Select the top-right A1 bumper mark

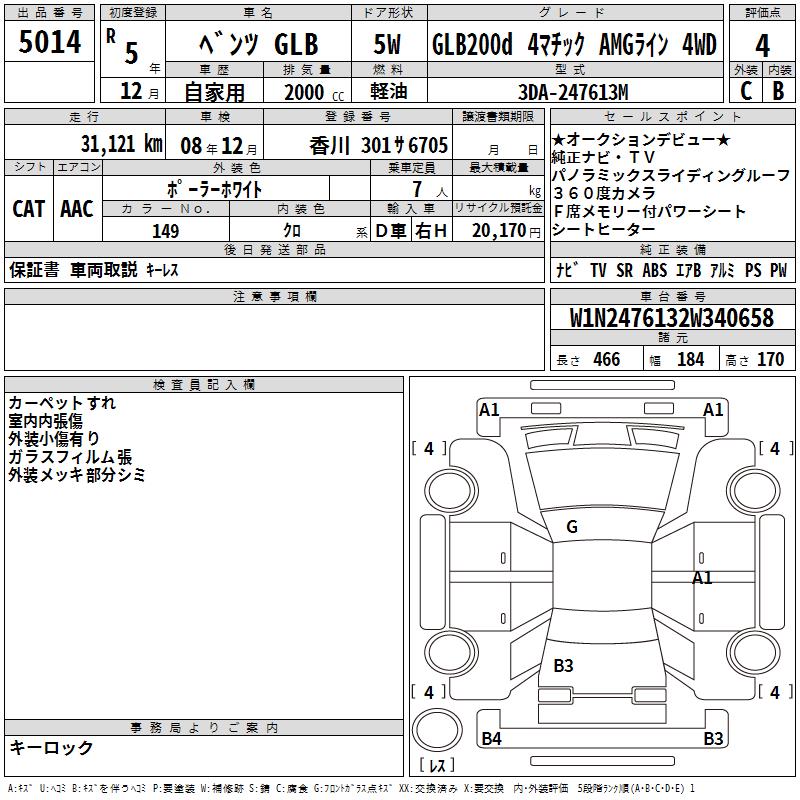point(713,409)
